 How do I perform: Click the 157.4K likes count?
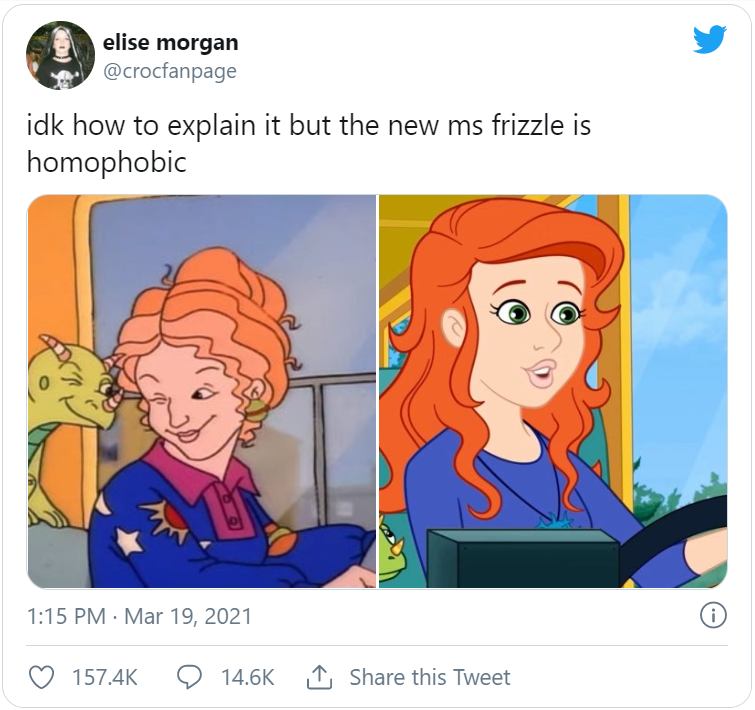point(105,677)
